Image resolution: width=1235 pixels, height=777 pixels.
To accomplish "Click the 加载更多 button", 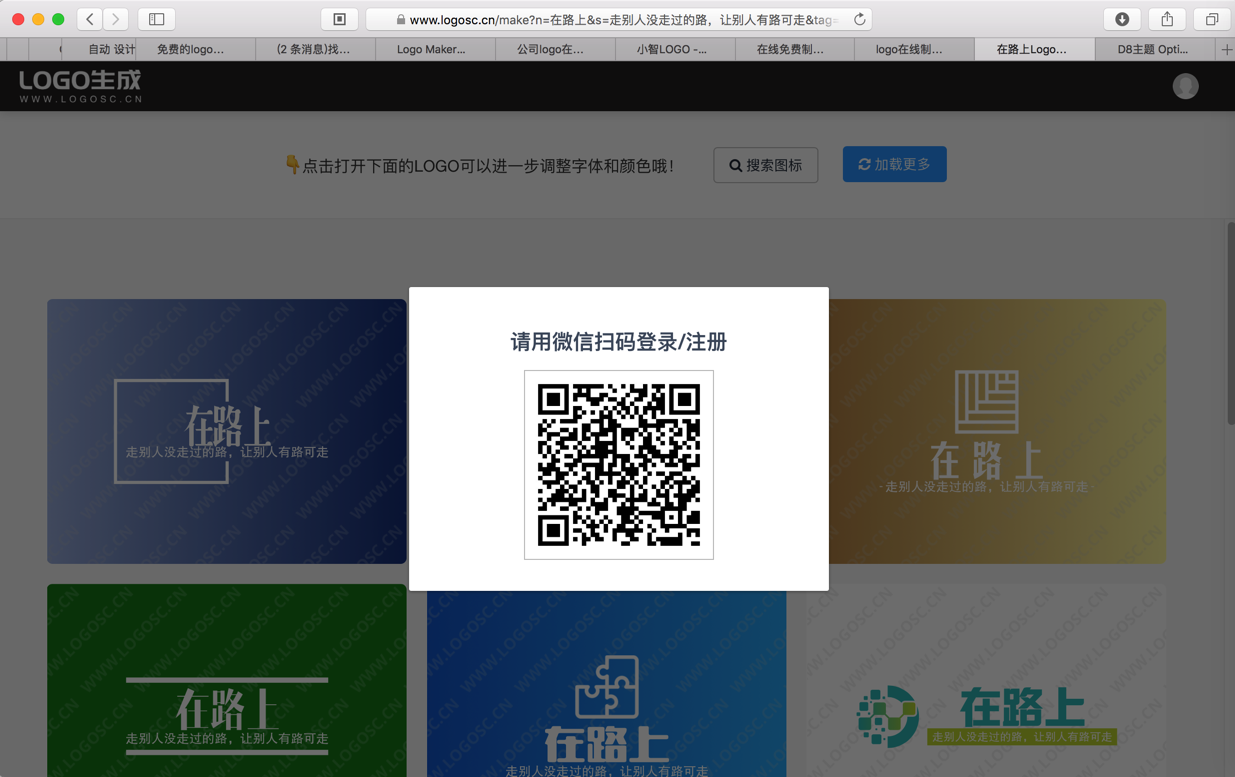I will click(x=894, y=164).
